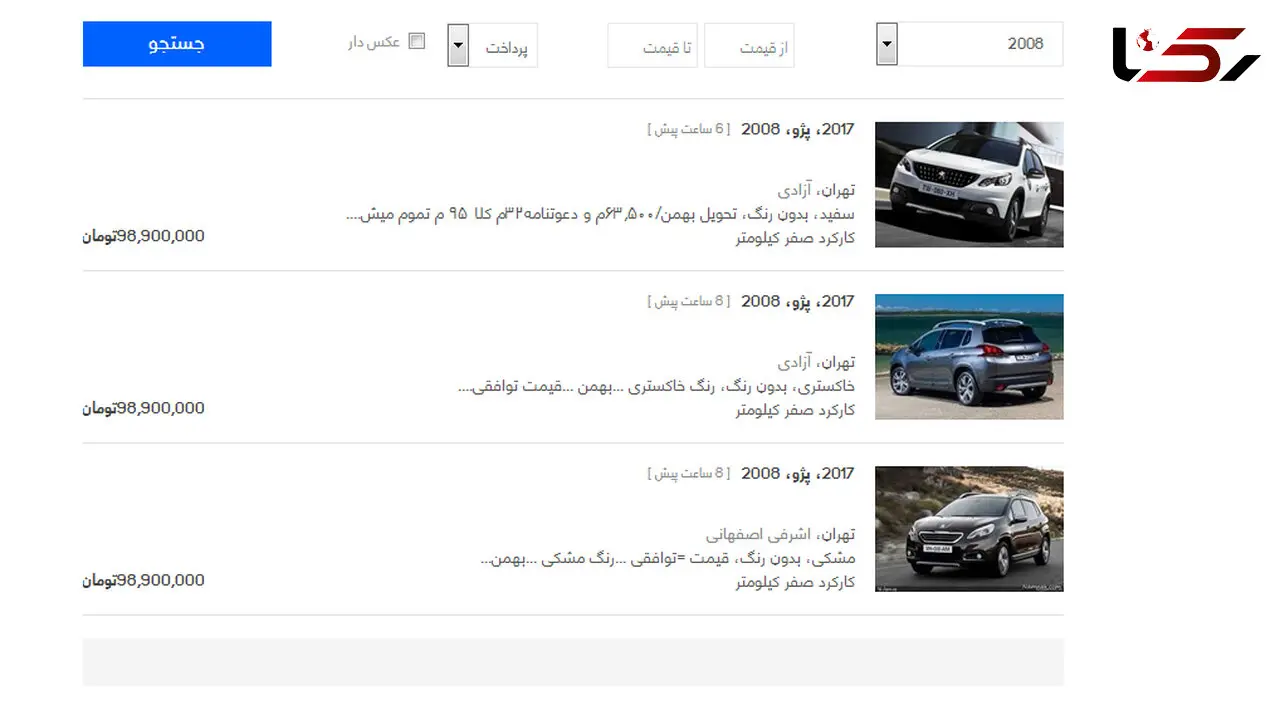Viewport: 1280px width, 720px height.
Task: Click the عکس دار label text
Action: 374,42
